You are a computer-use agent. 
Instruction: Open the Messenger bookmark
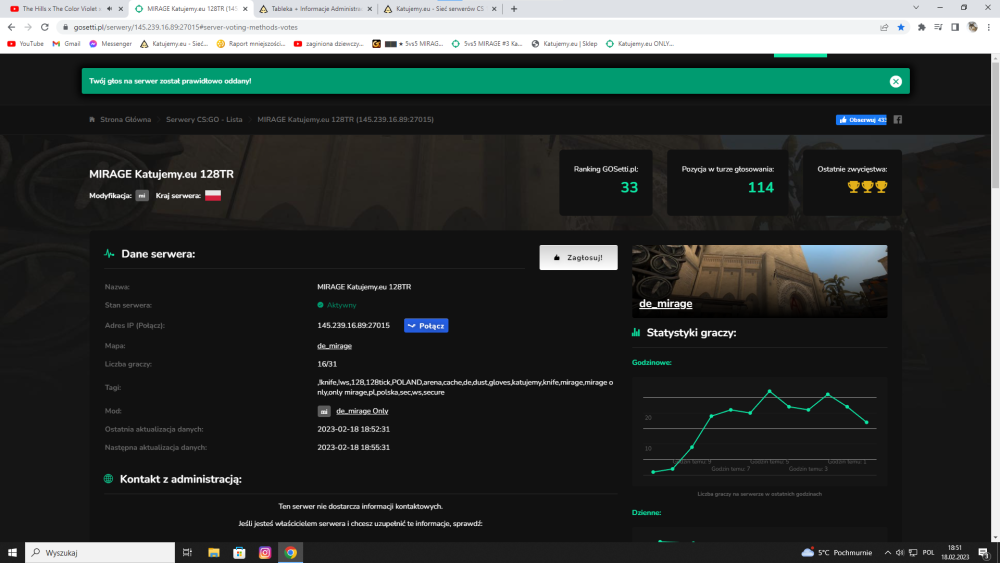pyautogui.click(x=110, y=44)
